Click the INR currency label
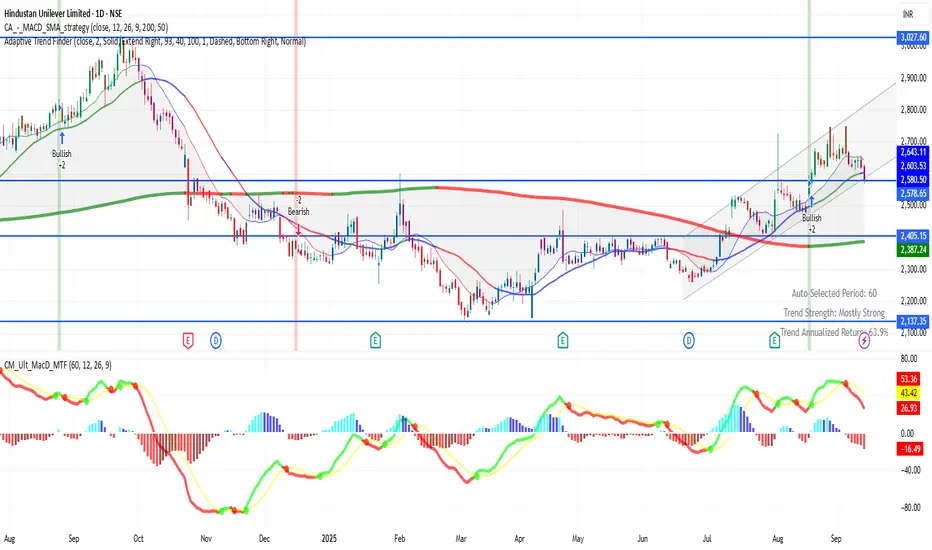This screenshot has width=932, height=550. coord(908,14)
